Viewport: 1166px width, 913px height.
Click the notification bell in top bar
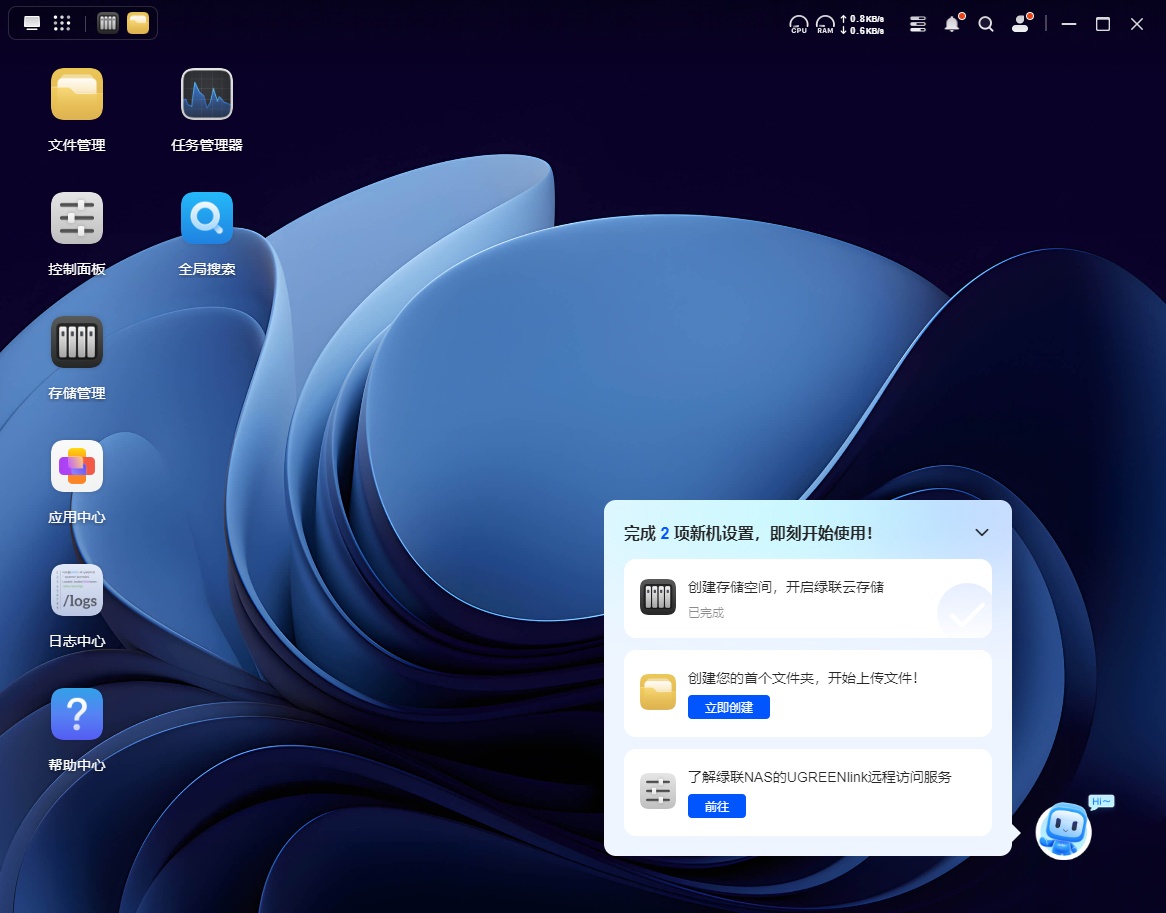[x=952, y=24]
